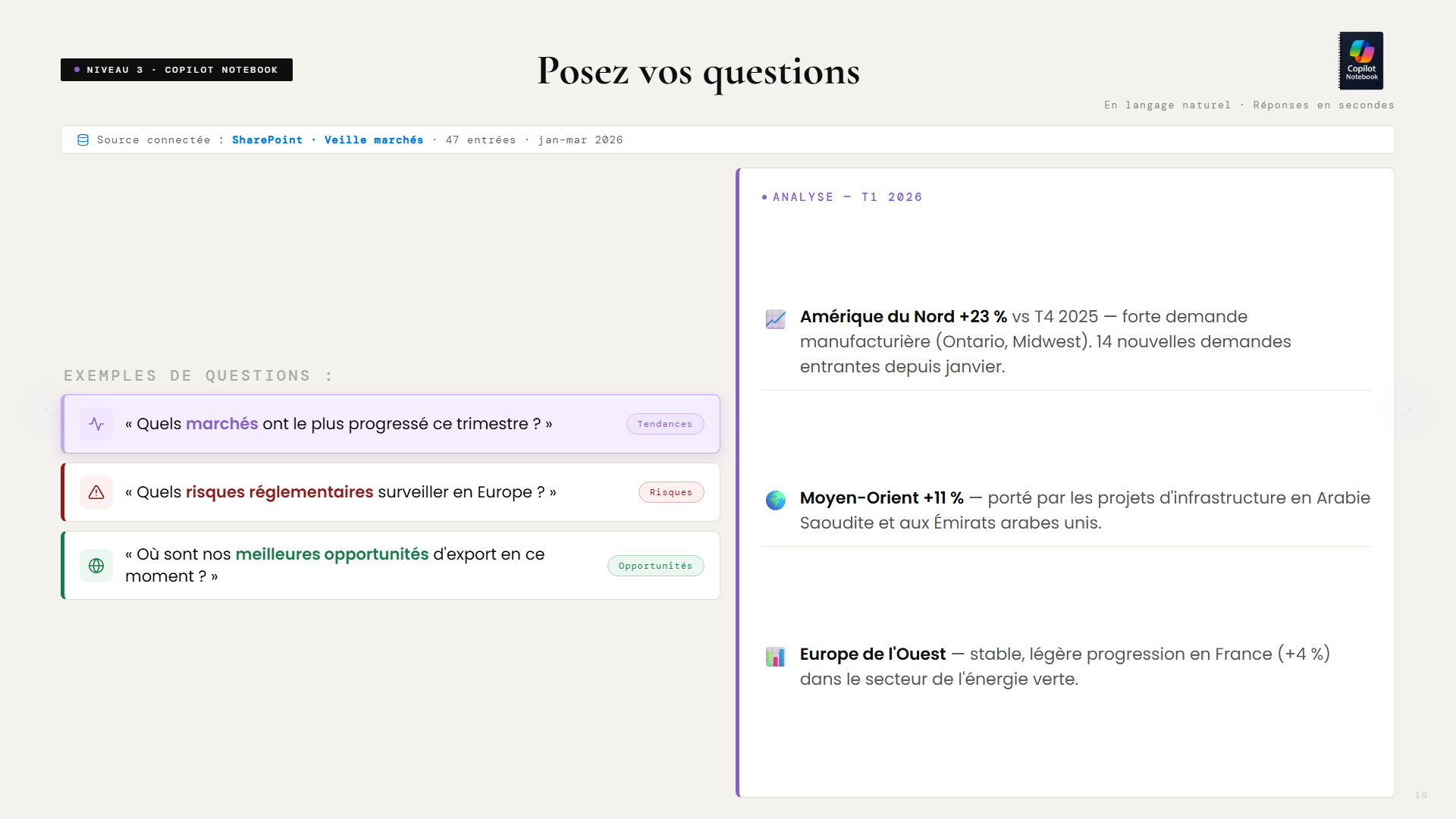Toggle the Risques badge

671,492
